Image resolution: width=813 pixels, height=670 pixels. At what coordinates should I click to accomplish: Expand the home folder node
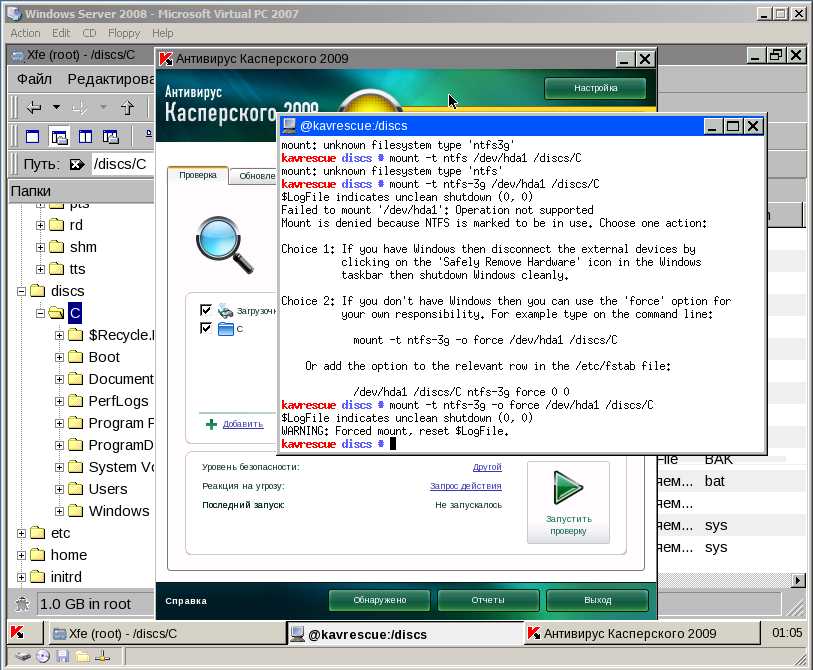21,555
